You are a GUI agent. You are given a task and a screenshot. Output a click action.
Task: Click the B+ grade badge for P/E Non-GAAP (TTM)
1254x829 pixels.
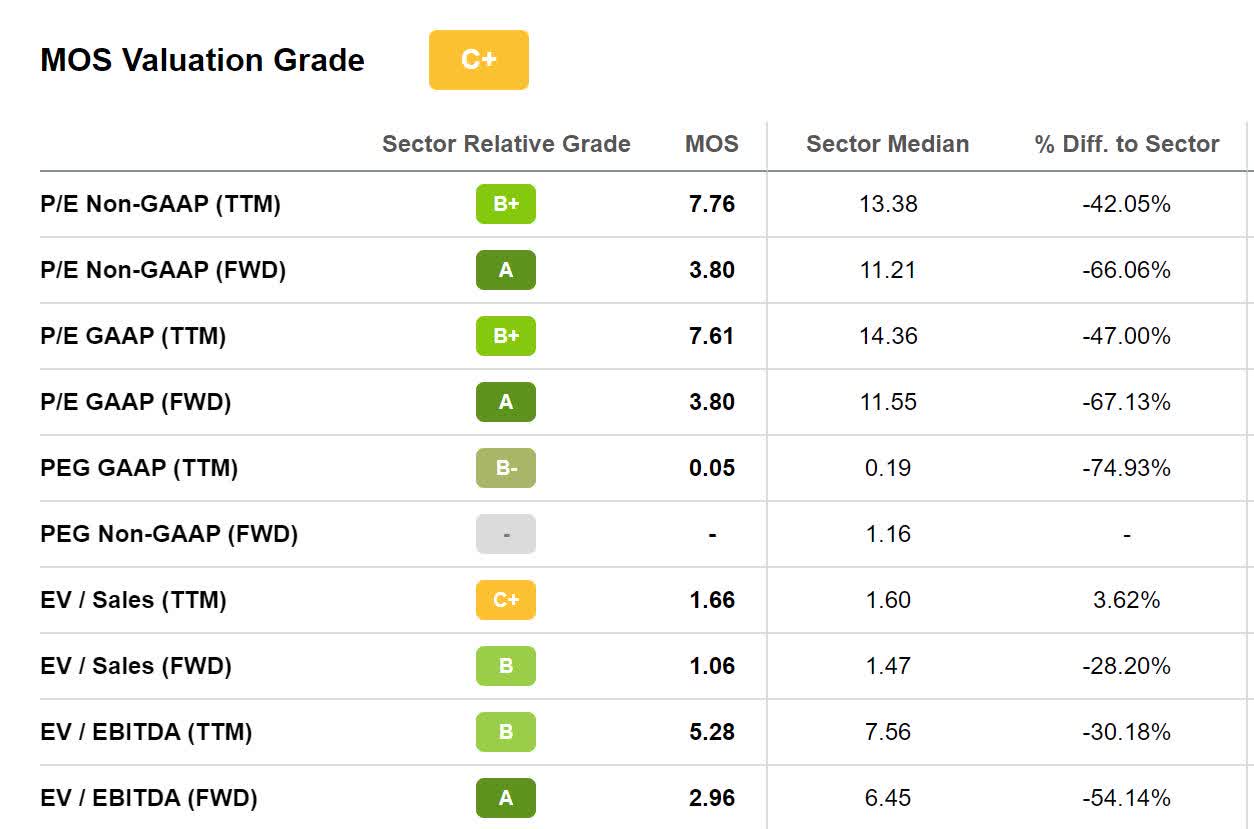click(505, 204)
